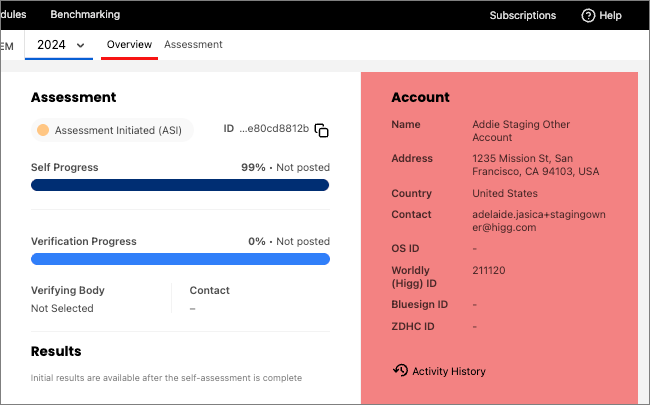Open the Help link text
Screen dimensions: 650x405
(x=610, y=15)
